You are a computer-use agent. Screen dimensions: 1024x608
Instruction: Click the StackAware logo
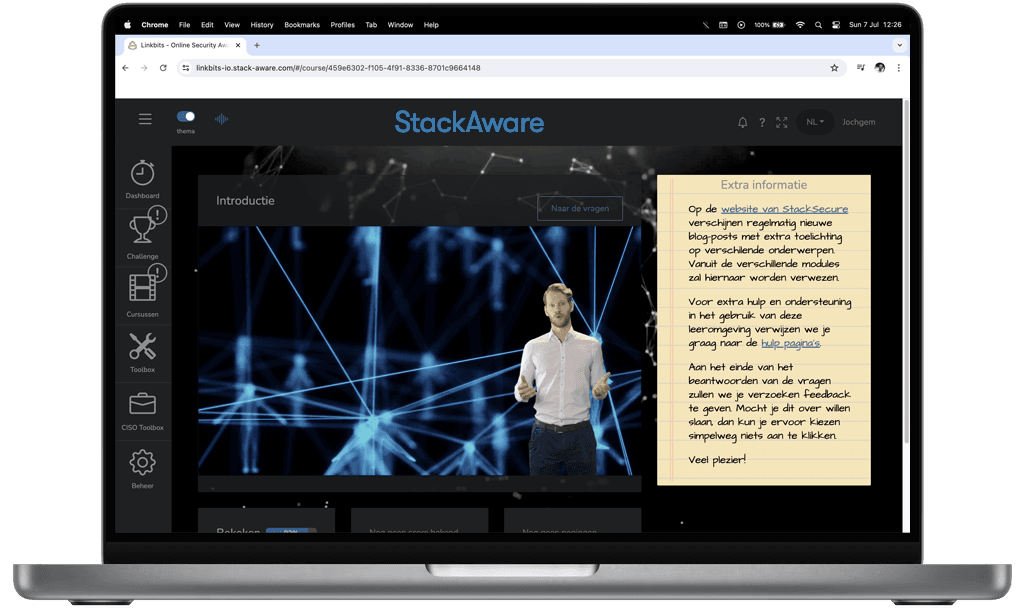click(x=469, y=122)
